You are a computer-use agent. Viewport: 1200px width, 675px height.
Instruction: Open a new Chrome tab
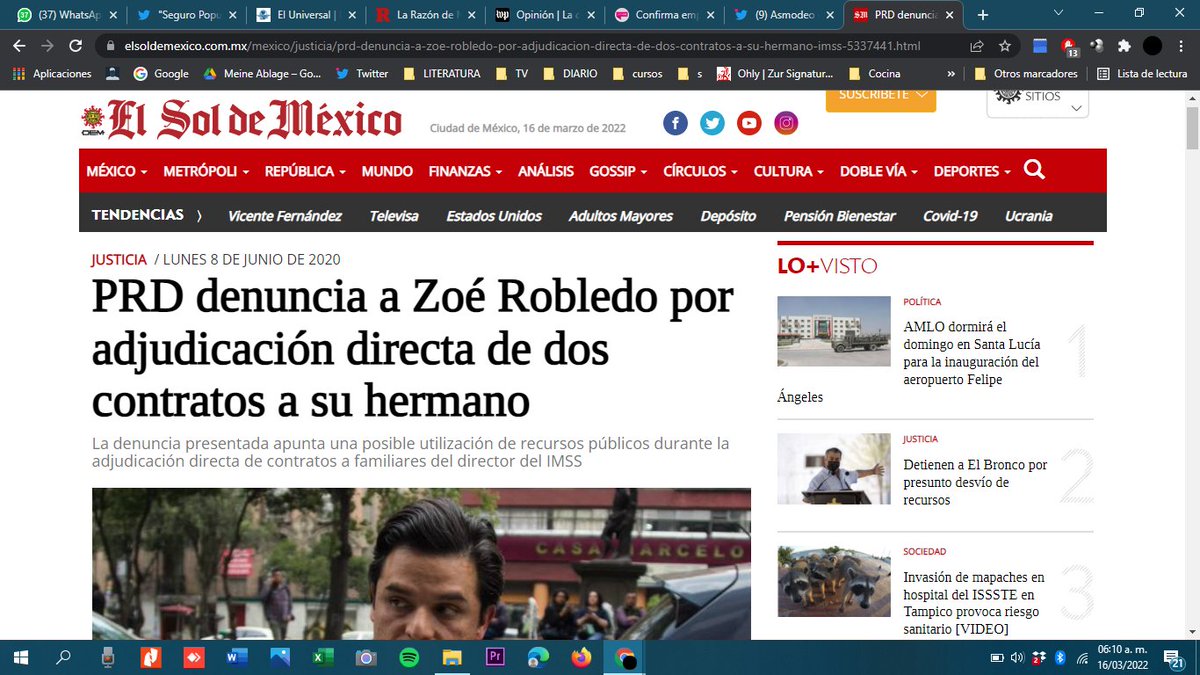tap(983, 15)
